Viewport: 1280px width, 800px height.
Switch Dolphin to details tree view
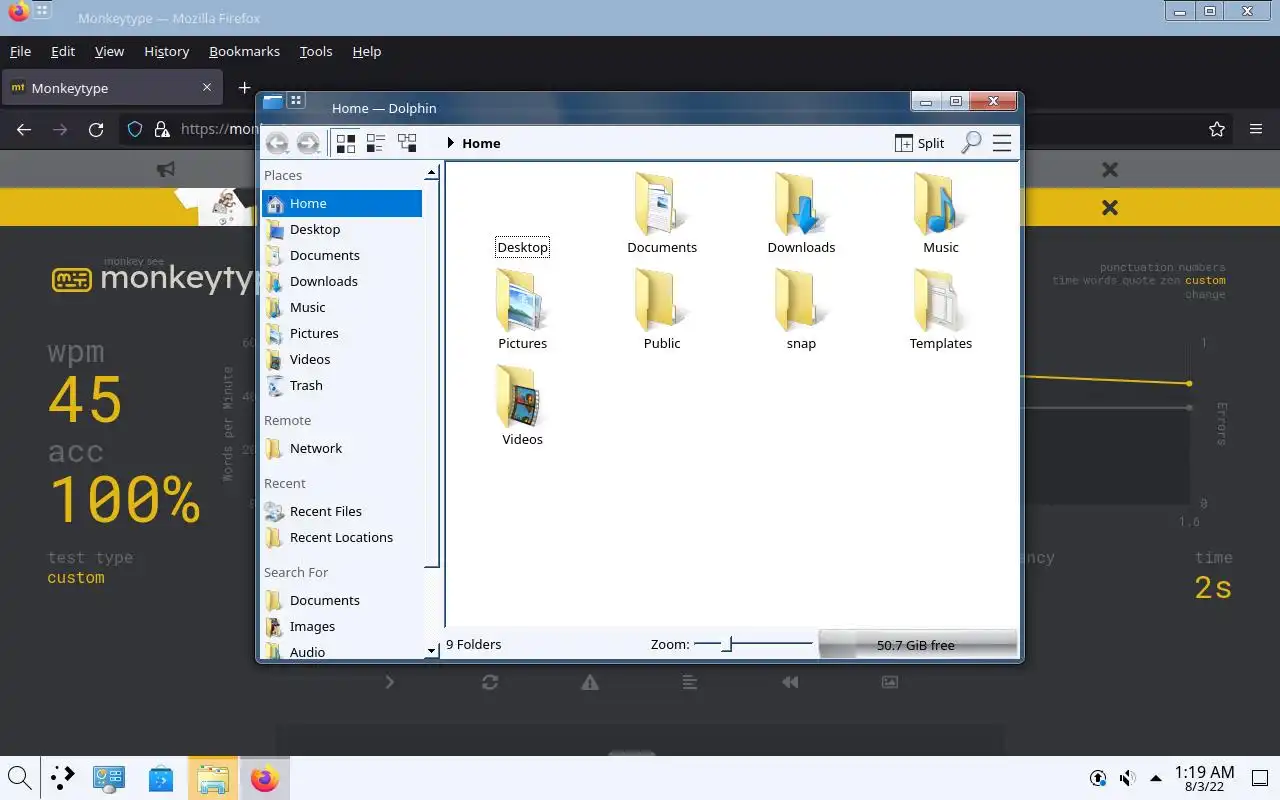click(x=407, y=143)
